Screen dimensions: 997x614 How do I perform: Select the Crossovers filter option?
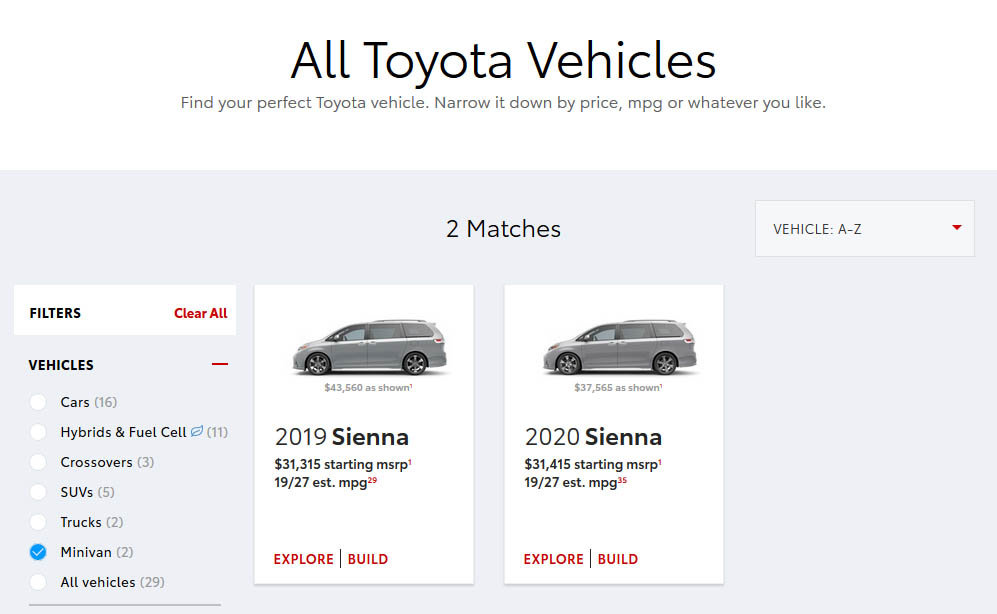click(38, 462)
